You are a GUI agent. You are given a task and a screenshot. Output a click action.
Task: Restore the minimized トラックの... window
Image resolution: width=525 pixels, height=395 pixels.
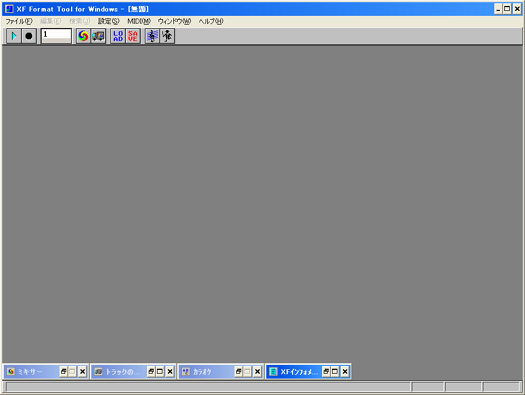click(151, 371)
